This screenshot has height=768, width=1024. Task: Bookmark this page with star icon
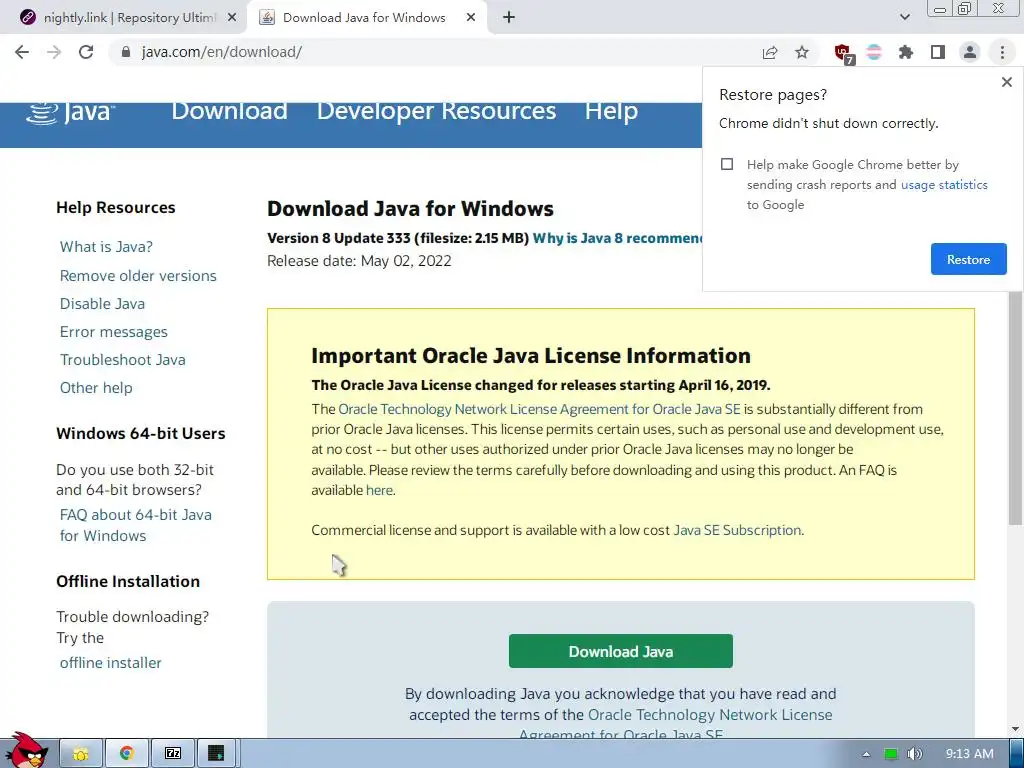pyautogui.click(x=802, y=52)
